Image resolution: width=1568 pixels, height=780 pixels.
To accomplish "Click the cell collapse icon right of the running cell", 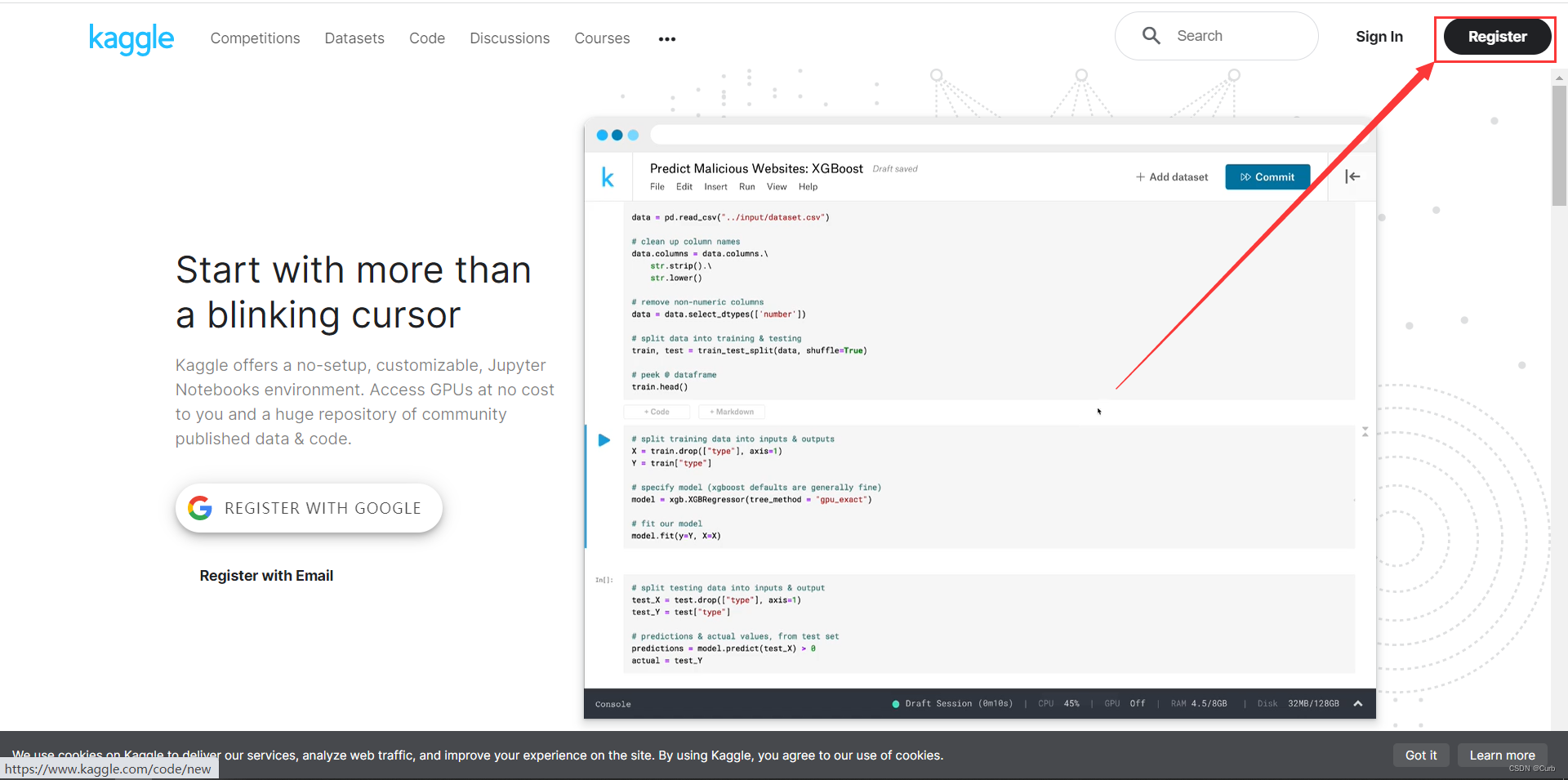I will [x=1365, y=431].
